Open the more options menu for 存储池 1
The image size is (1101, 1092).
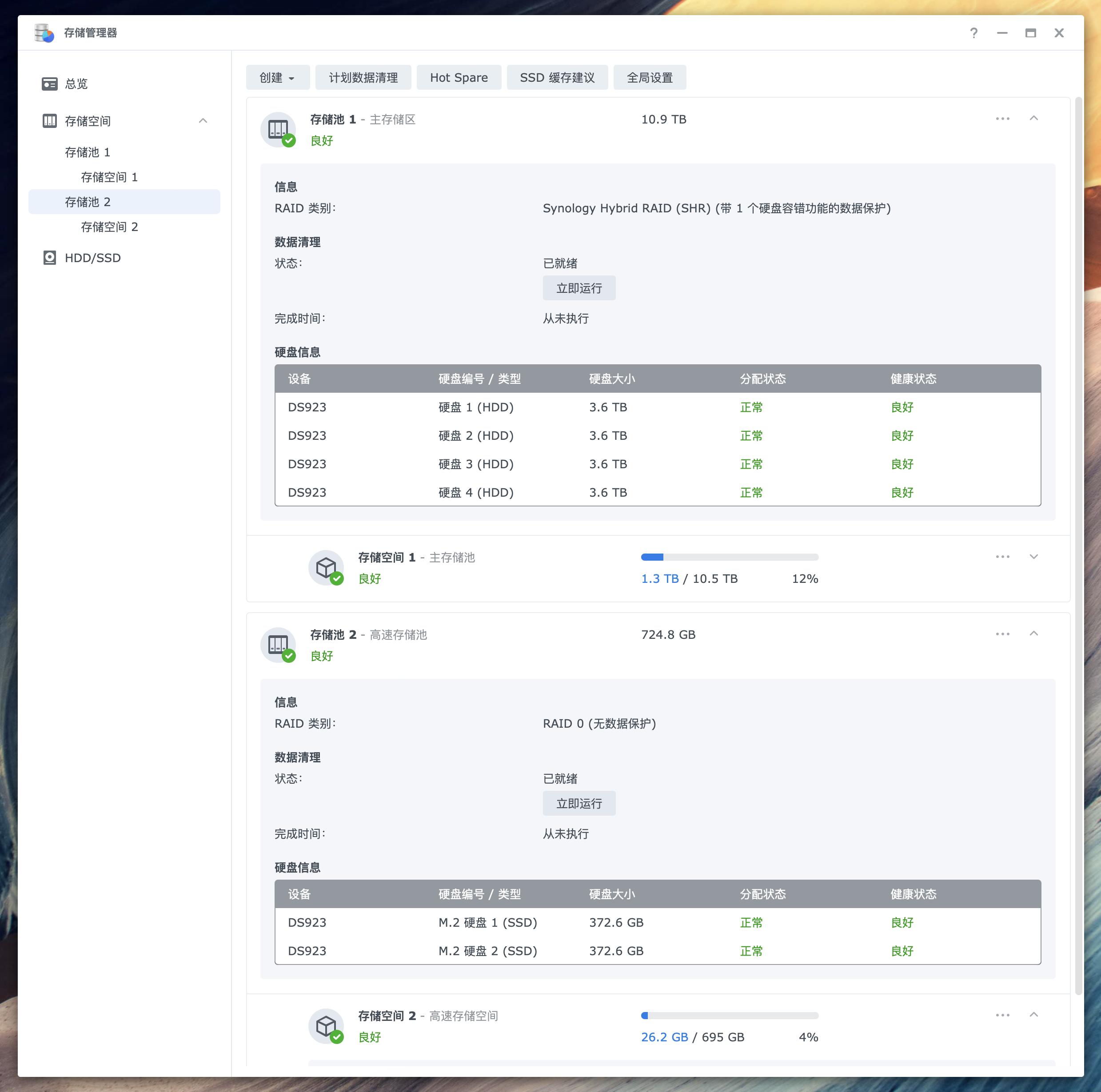pyautogui.click(x=1002, y=119)
